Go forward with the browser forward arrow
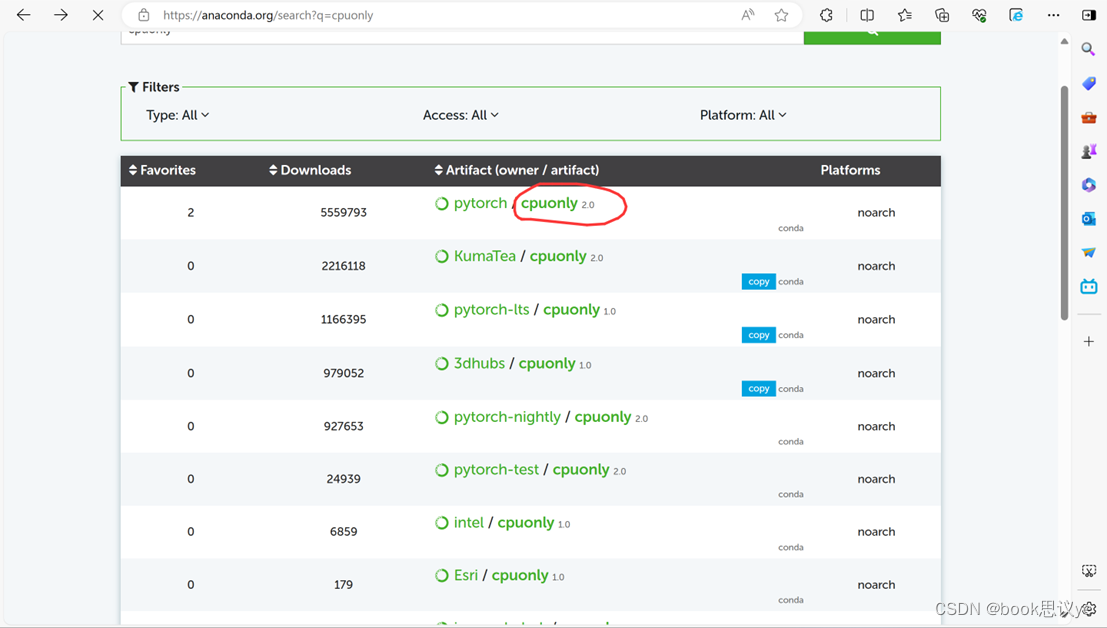 (x=61, y=15)
